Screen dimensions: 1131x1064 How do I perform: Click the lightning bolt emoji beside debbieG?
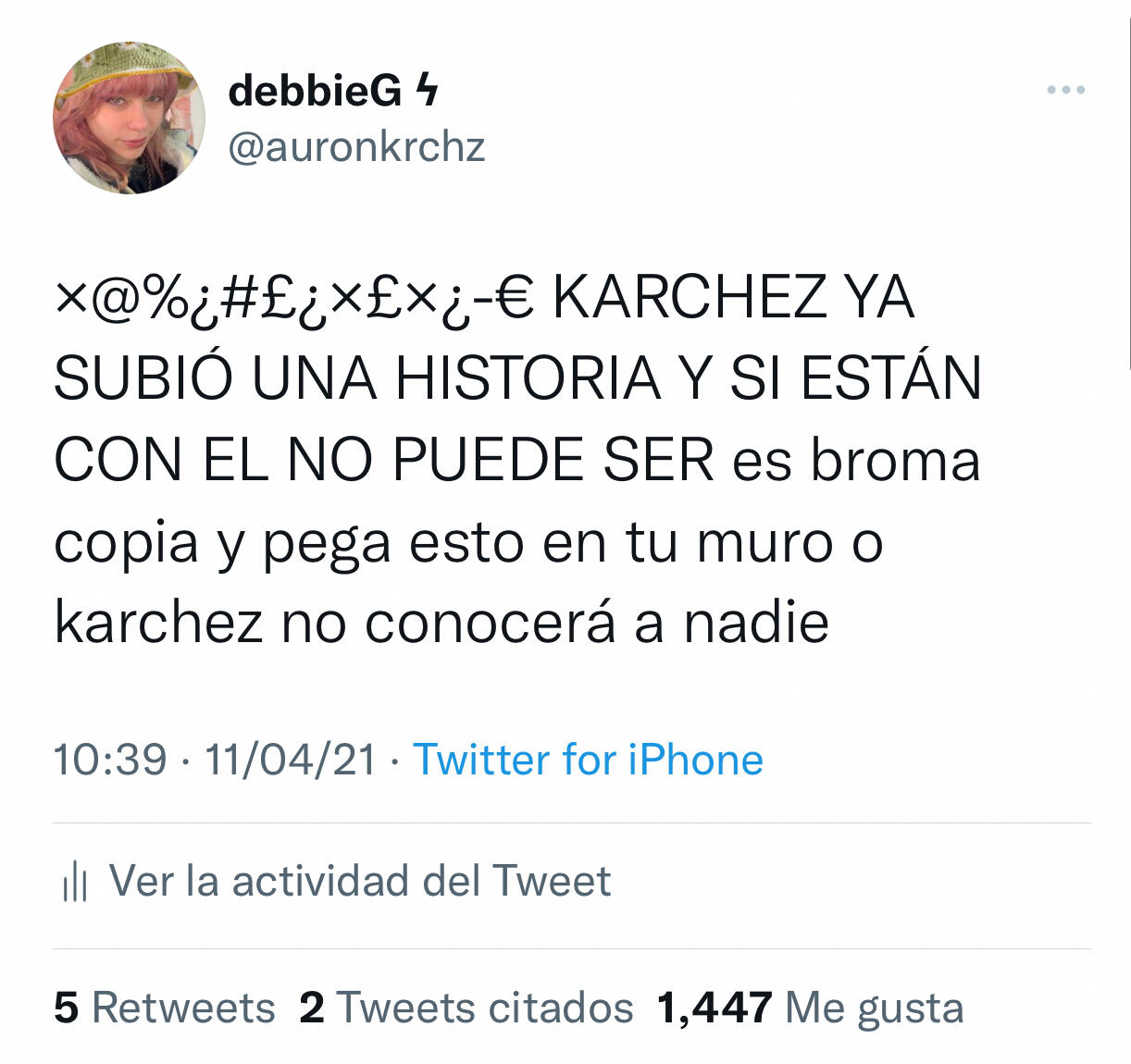(426, 90)
